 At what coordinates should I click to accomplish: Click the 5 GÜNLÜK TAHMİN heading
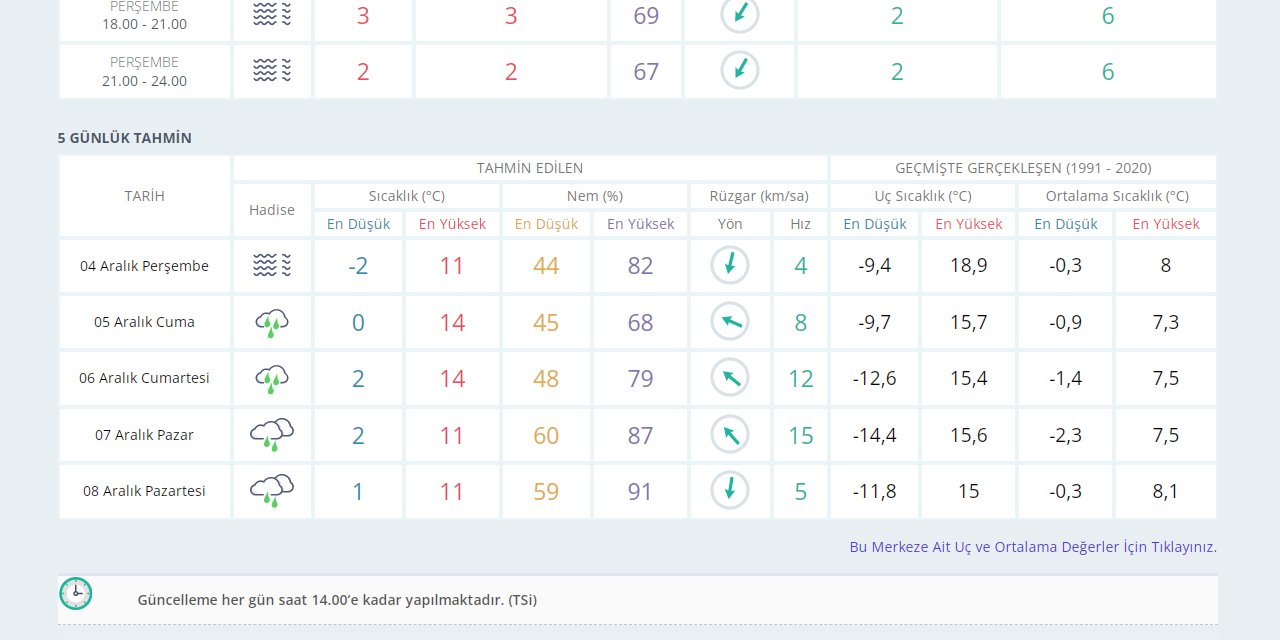click(x=125, y=138)
